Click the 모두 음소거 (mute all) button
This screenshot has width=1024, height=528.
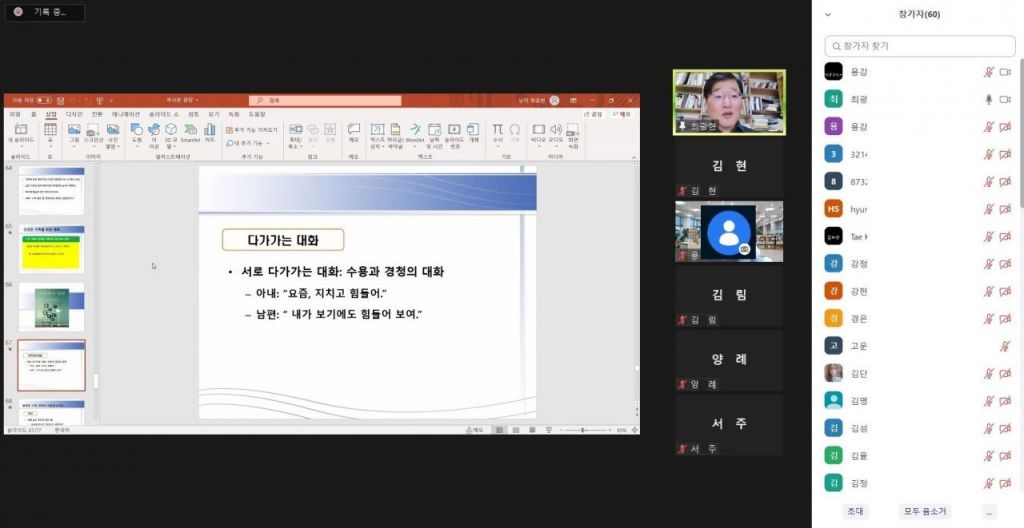click(923, 511)
